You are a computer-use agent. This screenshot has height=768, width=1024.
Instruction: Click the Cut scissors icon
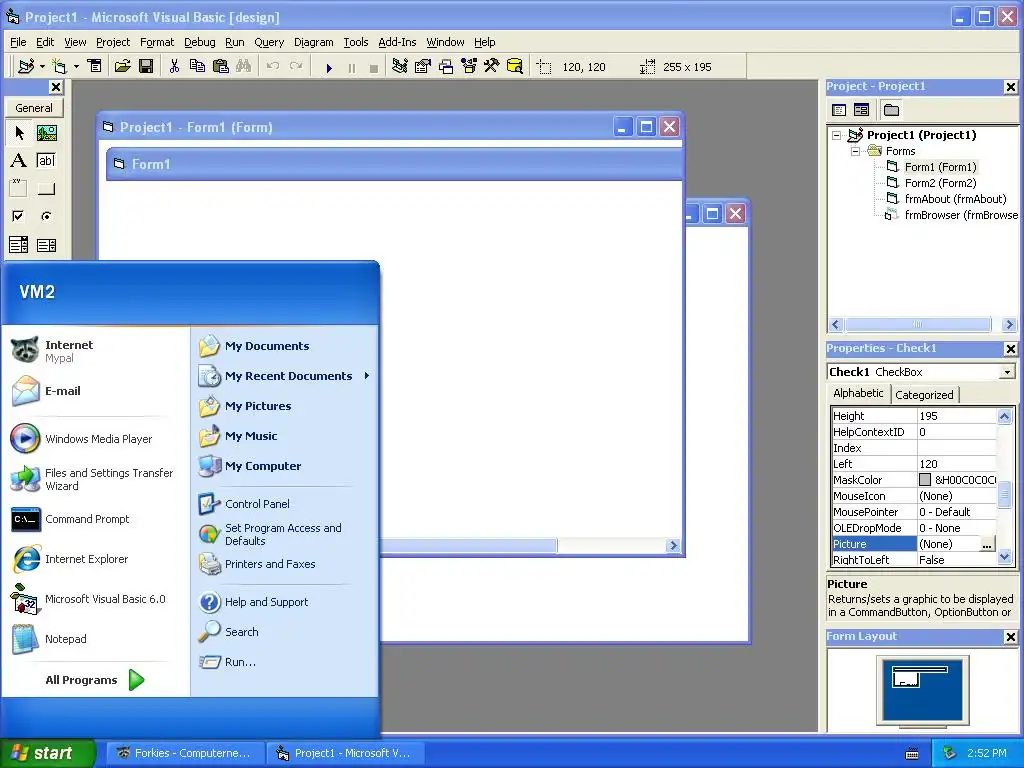point(174,67)
